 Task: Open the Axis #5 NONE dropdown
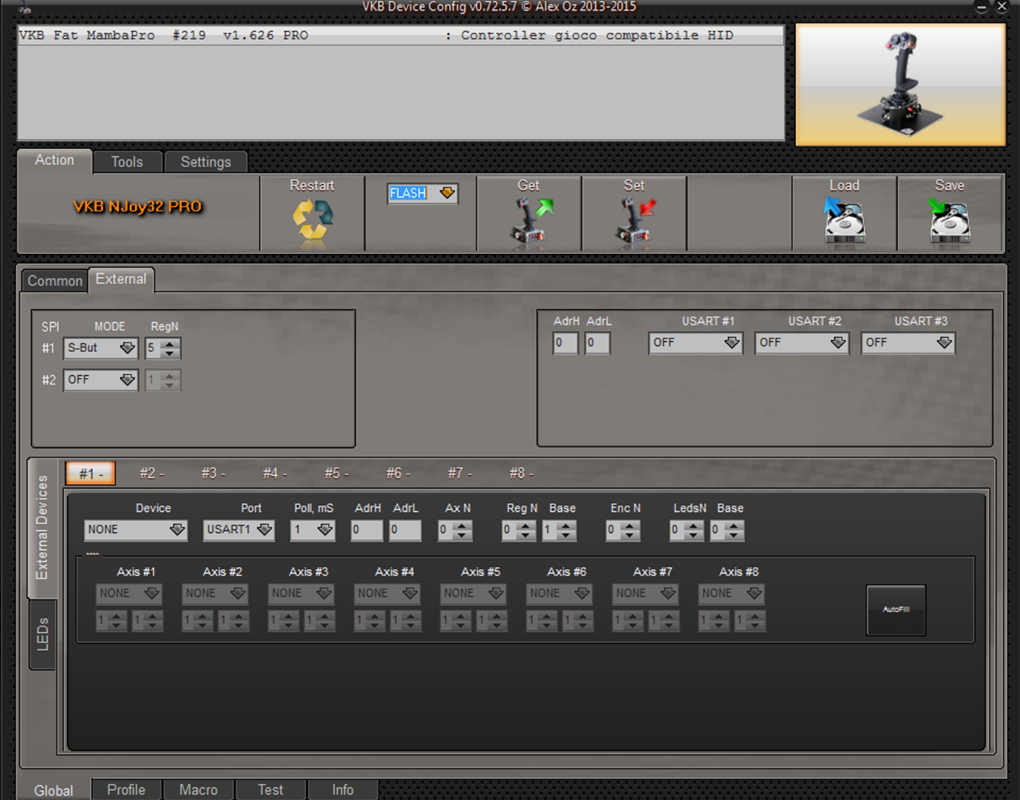473,593
